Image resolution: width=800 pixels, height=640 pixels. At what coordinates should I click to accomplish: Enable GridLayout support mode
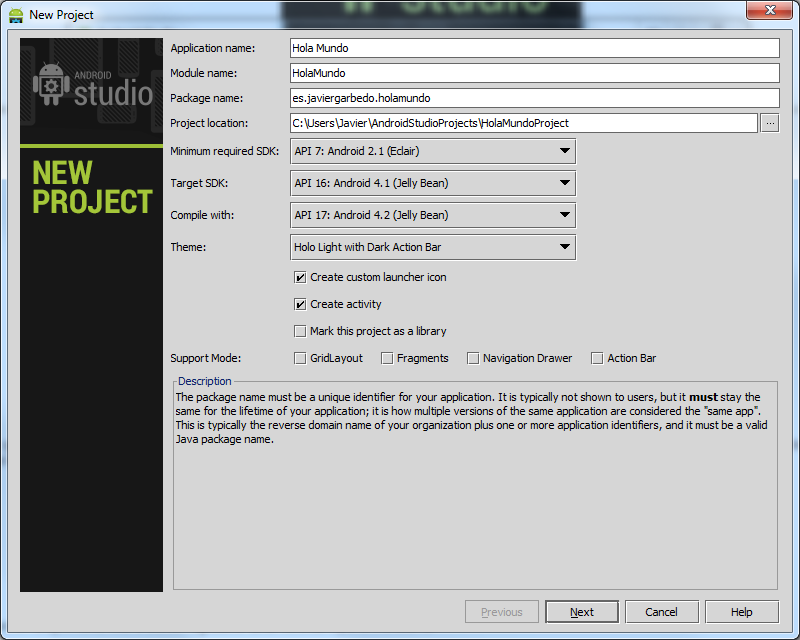pyautogui.click(x=300, y=358)
